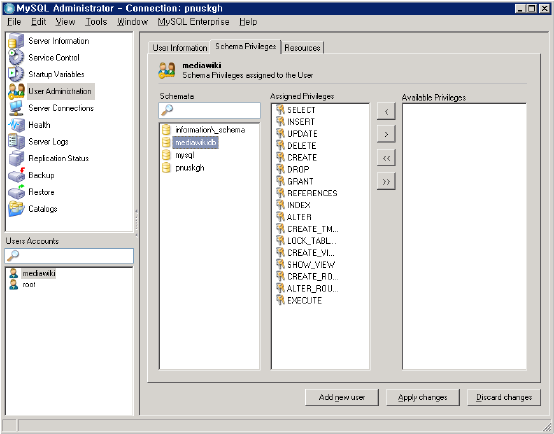Screen dimensions: 554x434
Task: Select the information_schema database
Action: click(x=210, y=130)
